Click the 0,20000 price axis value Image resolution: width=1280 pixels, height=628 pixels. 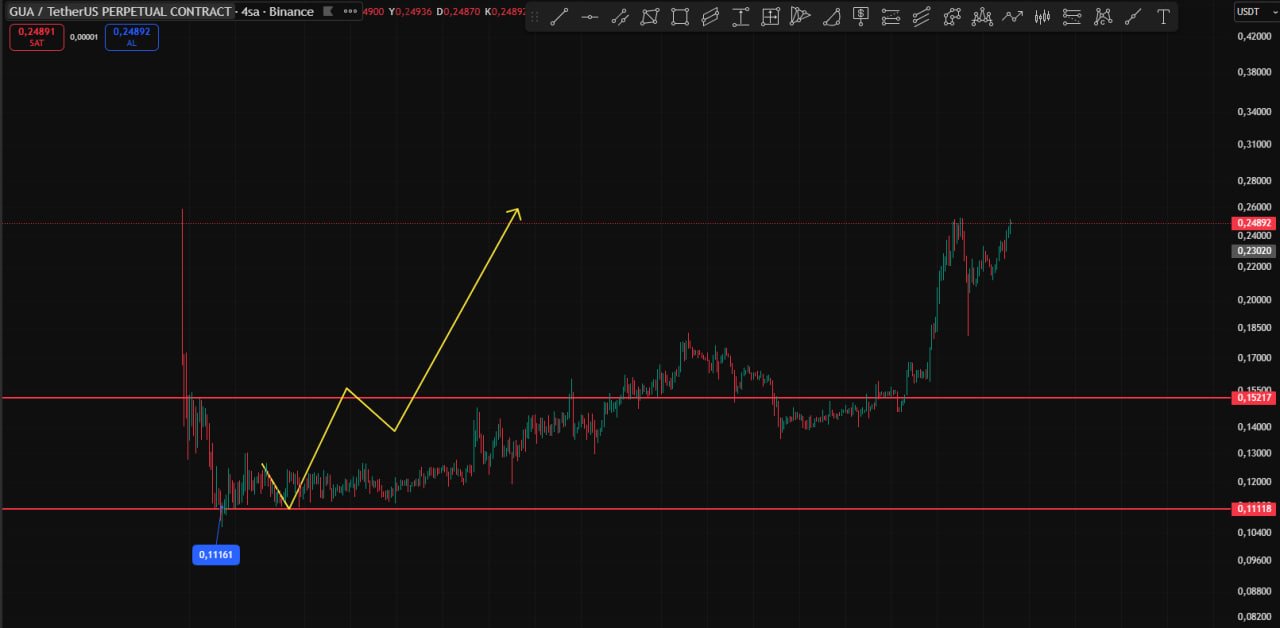(1254, 300)
